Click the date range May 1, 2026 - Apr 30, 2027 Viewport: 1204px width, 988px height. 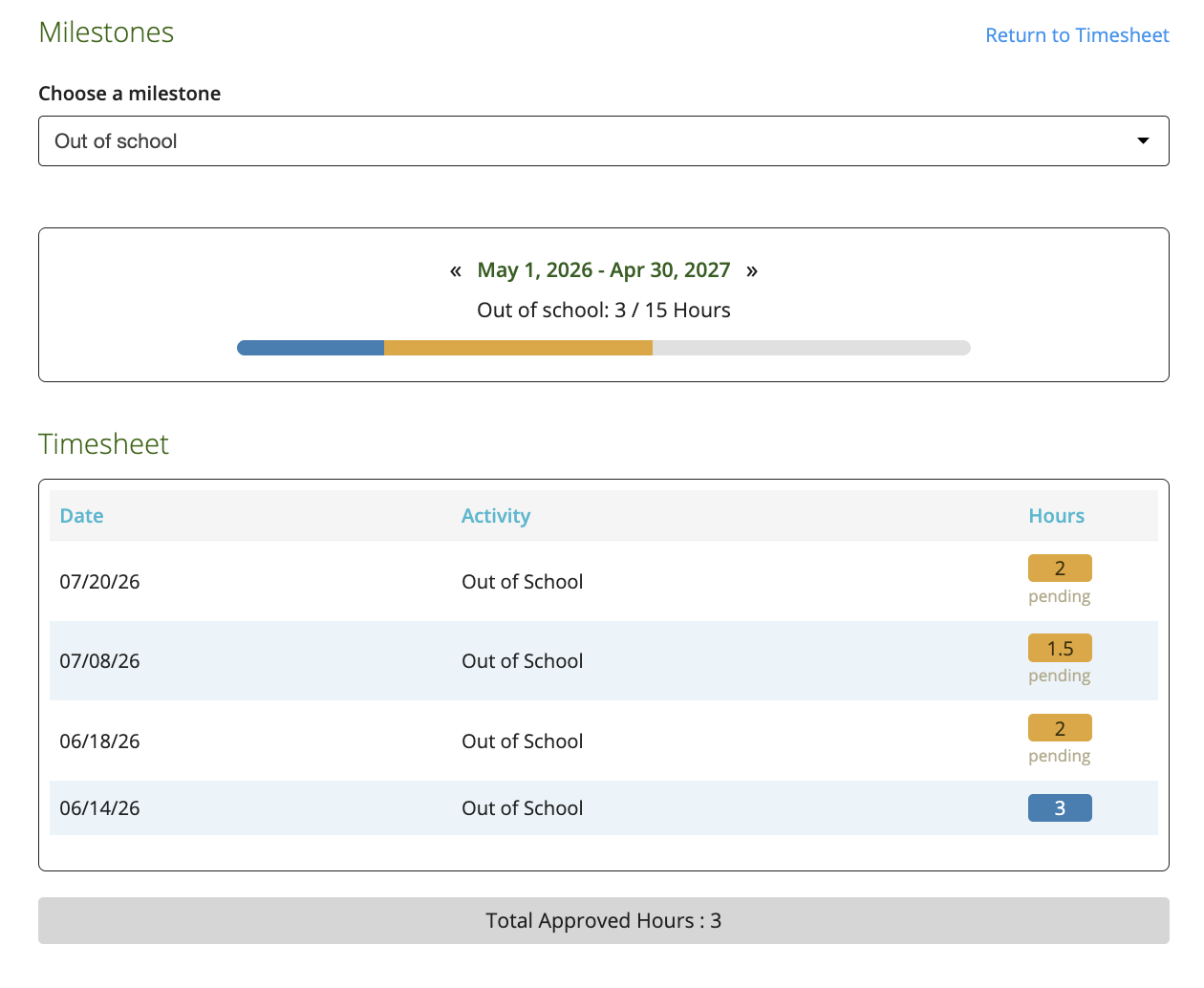604,270
